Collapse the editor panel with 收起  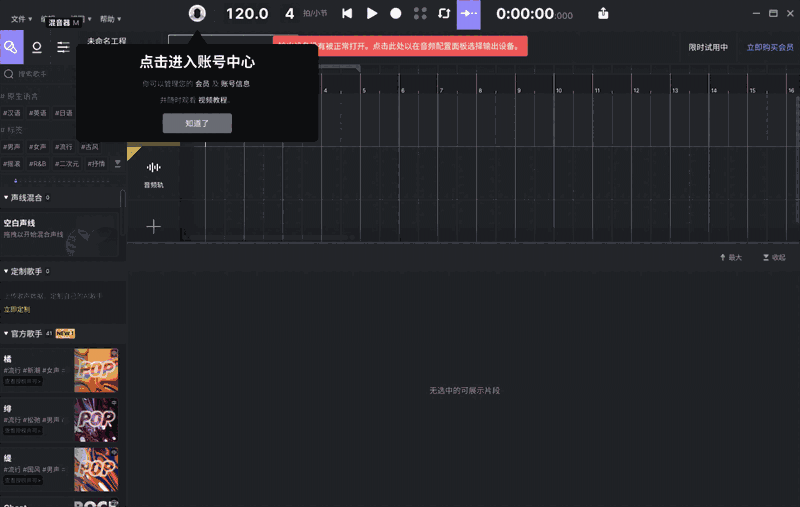tap(774, 258)
